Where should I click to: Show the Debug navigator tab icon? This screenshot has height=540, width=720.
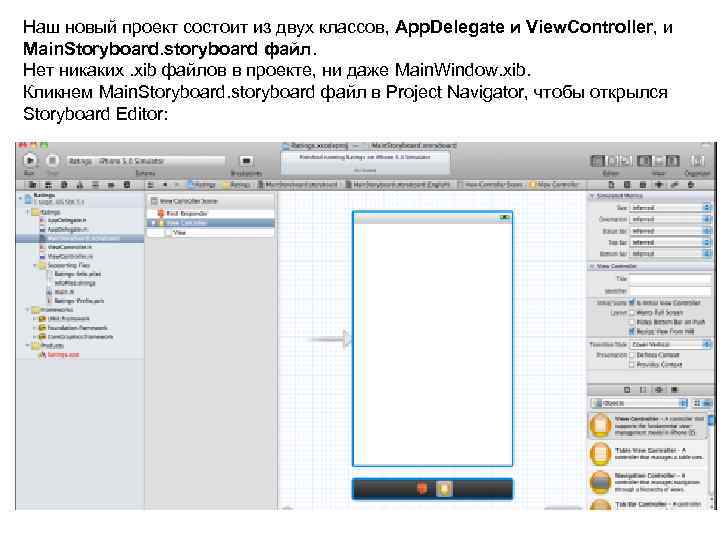click(x=95, y=185)
